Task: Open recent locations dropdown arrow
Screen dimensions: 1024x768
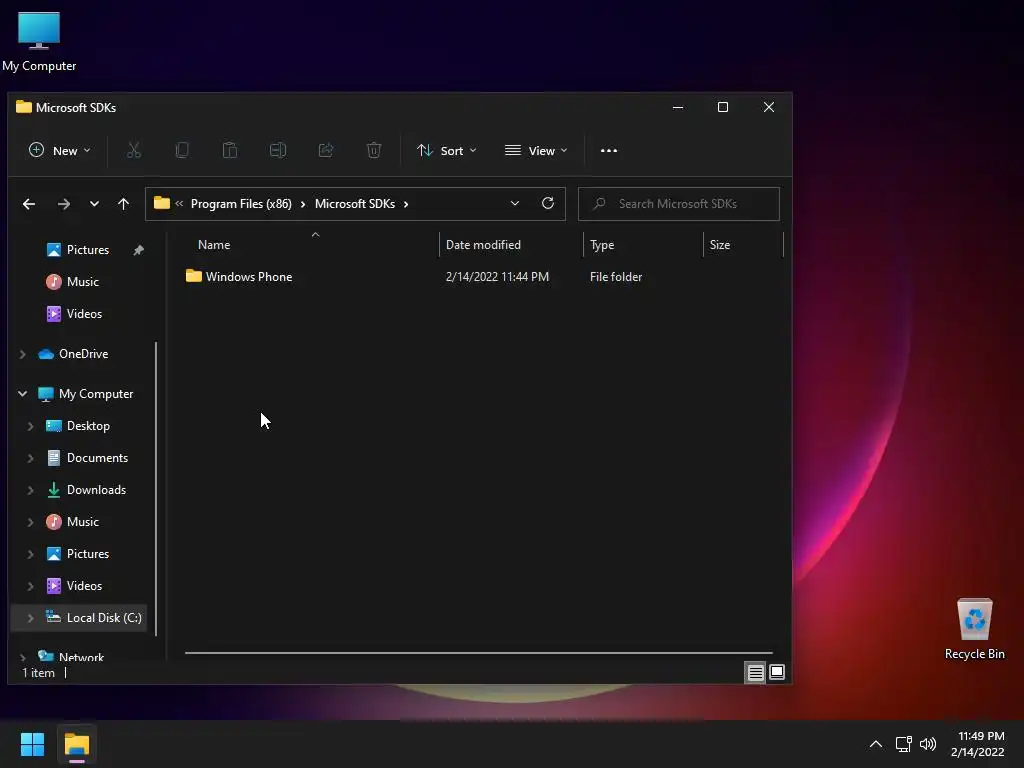Action: pos(94,204)
